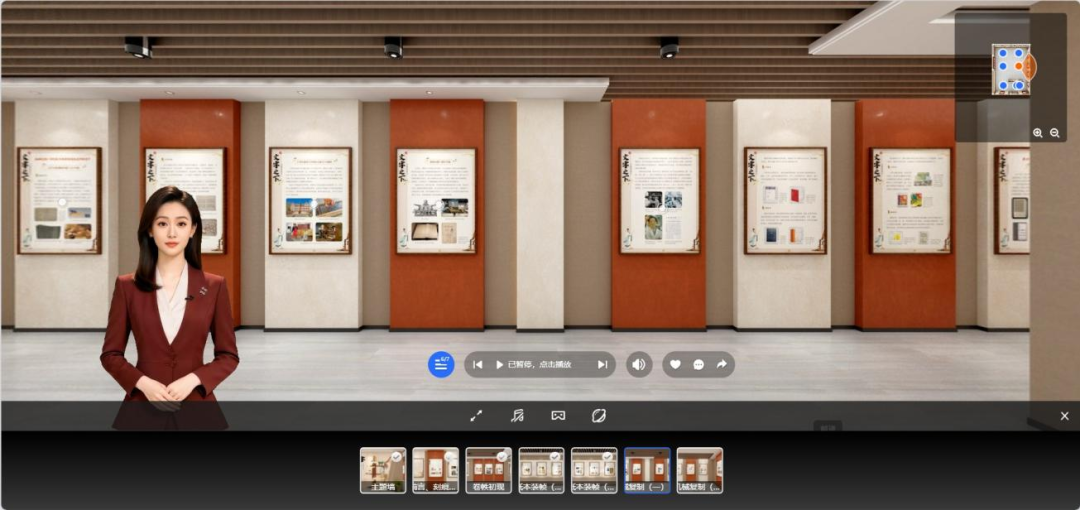Viewport: 1080px width, 510px height.
Task: Toggle the little planet view icon
Action: coord(599,416)
